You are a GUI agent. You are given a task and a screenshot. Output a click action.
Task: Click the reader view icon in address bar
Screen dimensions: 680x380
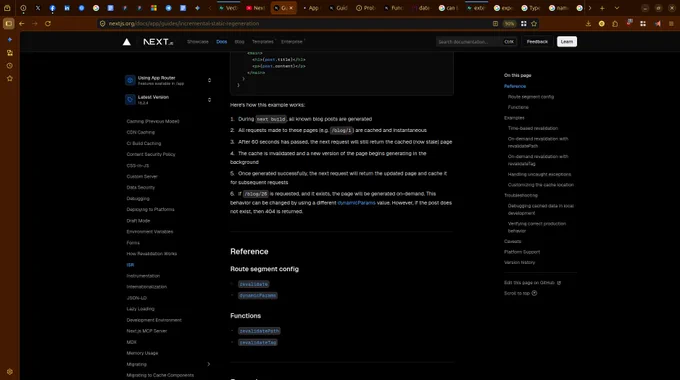(x=495, y=23)
